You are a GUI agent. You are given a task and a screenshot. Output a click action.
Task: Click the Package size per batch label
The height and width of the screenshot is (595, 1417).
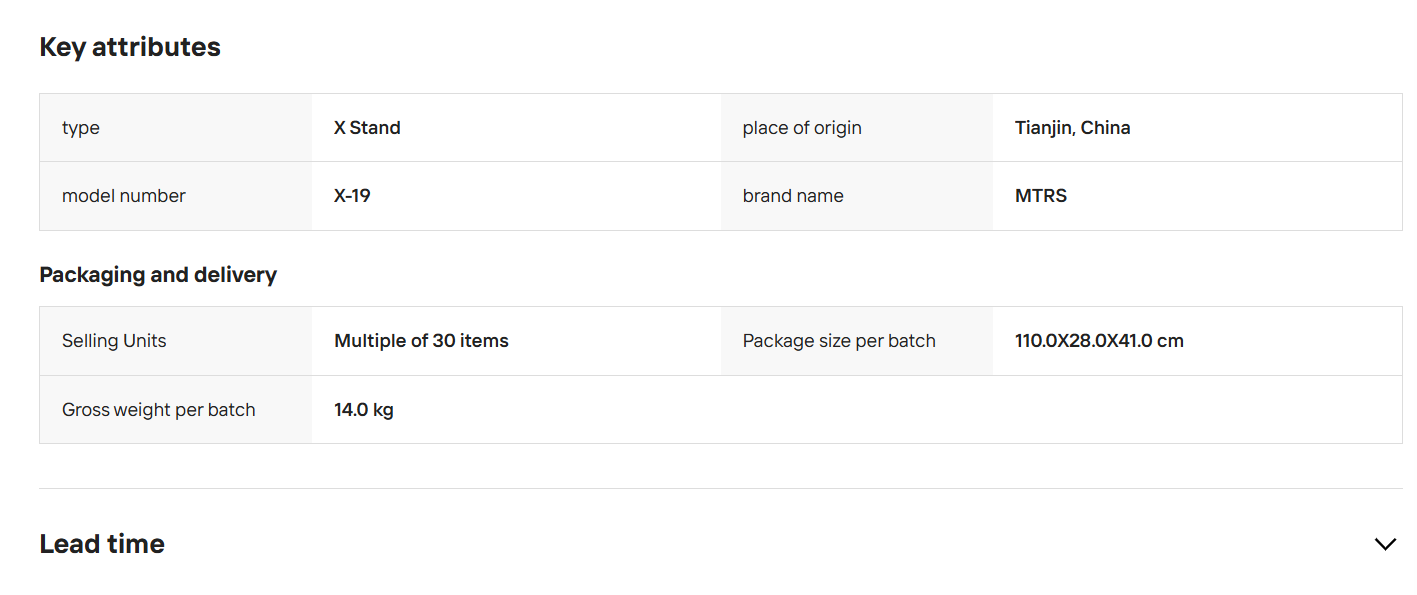click(839, 341)
